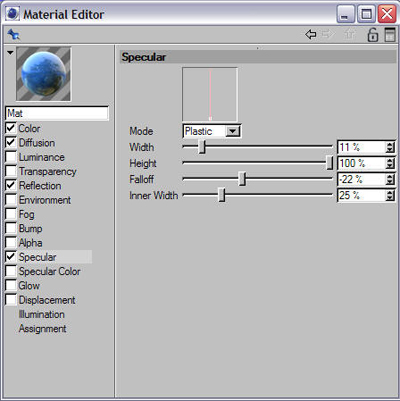Viewport: 400px width, 401px height.
Task: Adjust the Height percent spinner arrows
Action: (390, 163)
